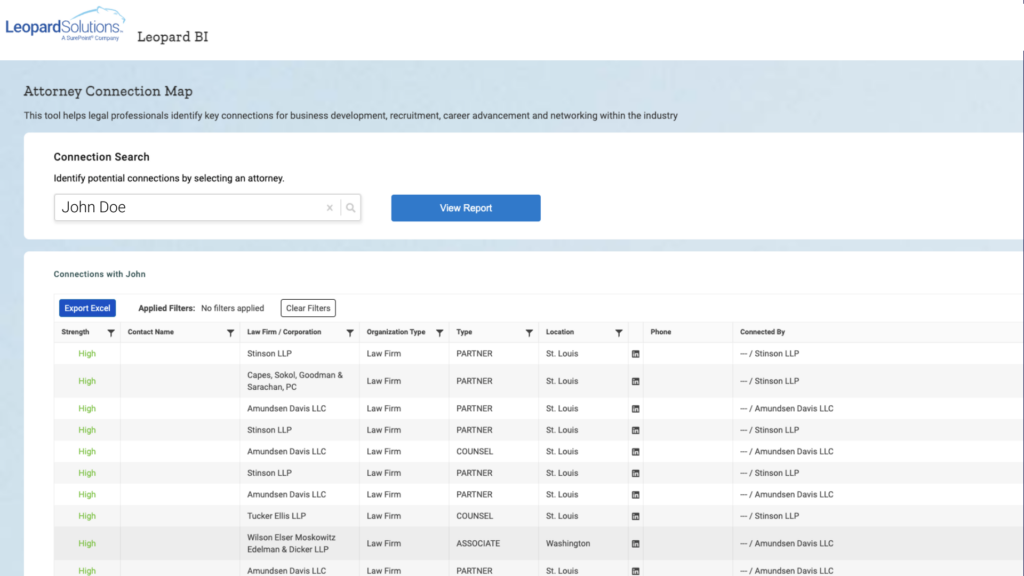
Task: Click COUNSEL in the Tucker Ellis row
Action: [x=475, y=516]
